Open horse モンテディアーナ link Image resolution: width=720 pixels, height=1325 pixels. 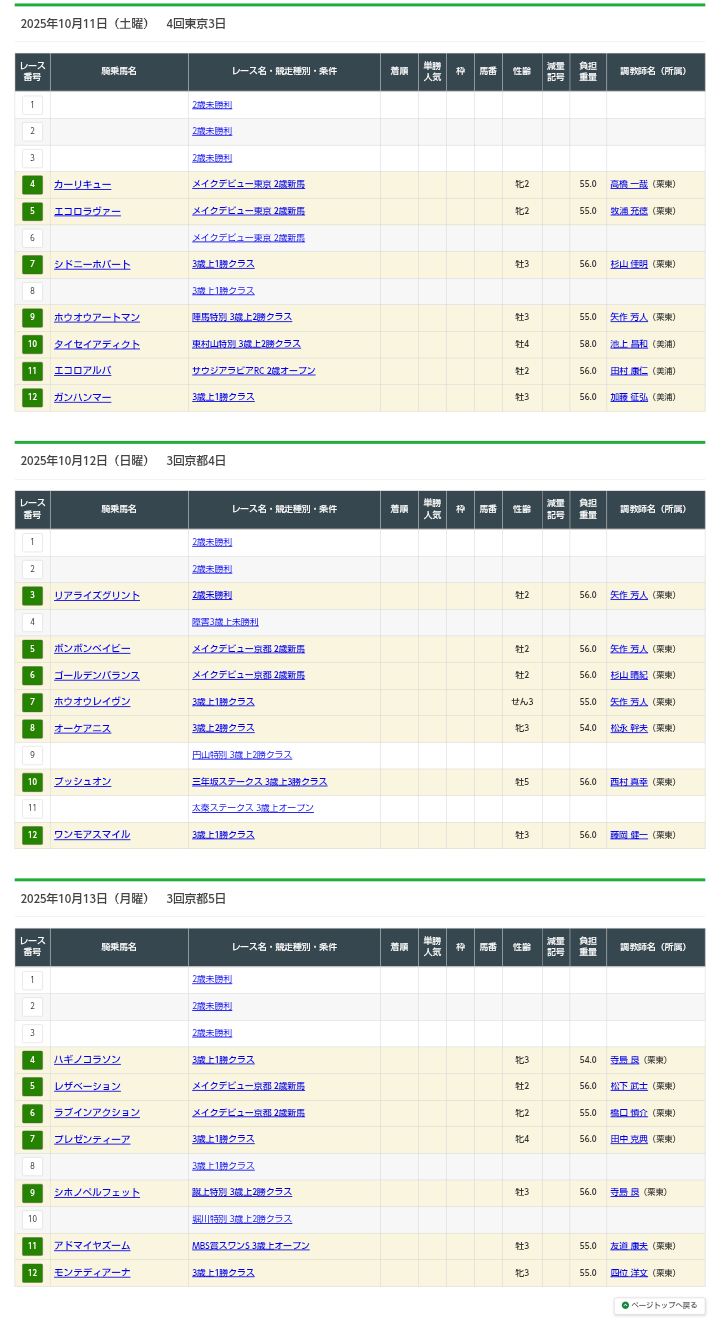(92, 1272)
